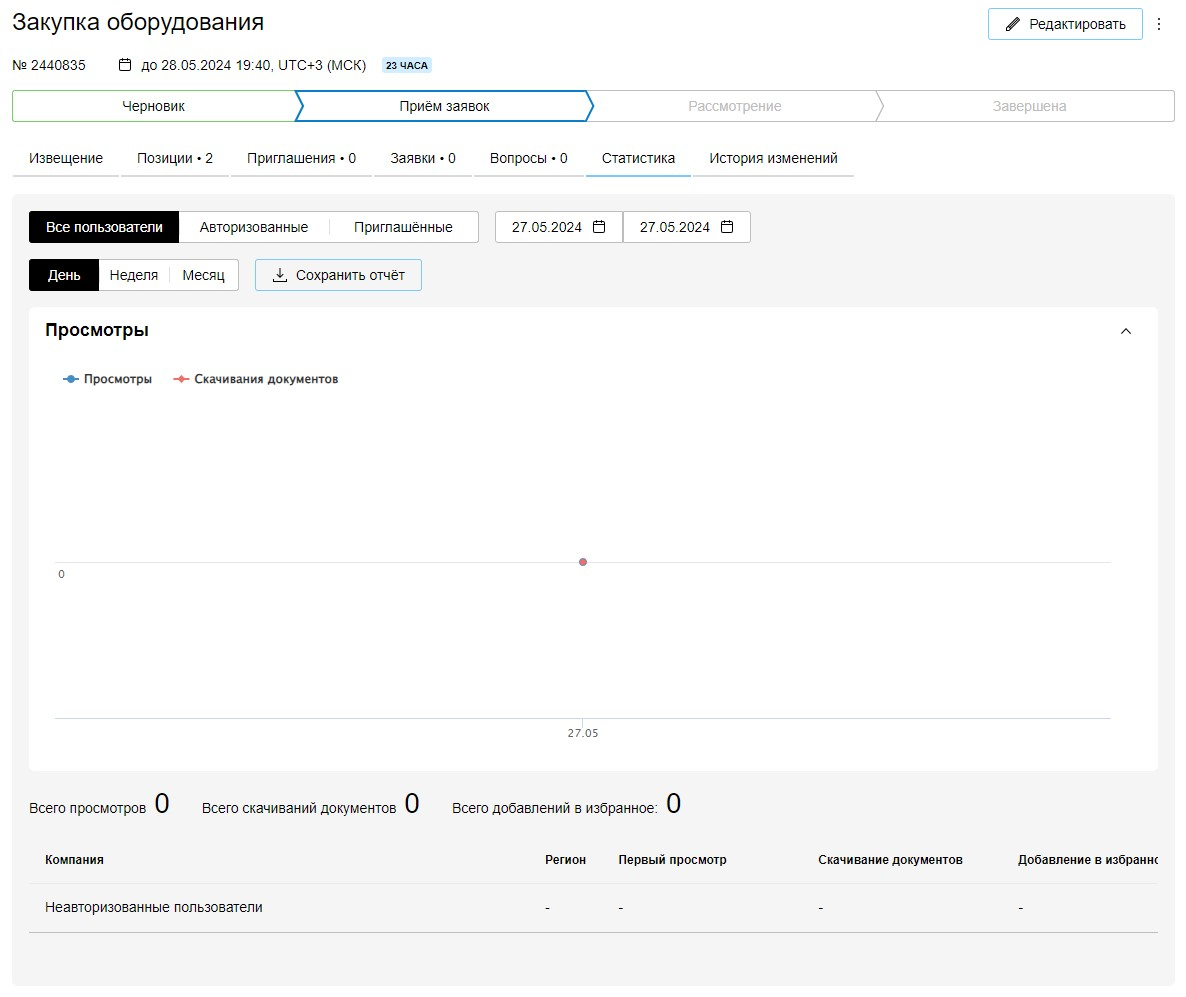Open the end date 27.05.2024 picker
The width and height of the screenshot is (1186, 997).
[675, 227]
